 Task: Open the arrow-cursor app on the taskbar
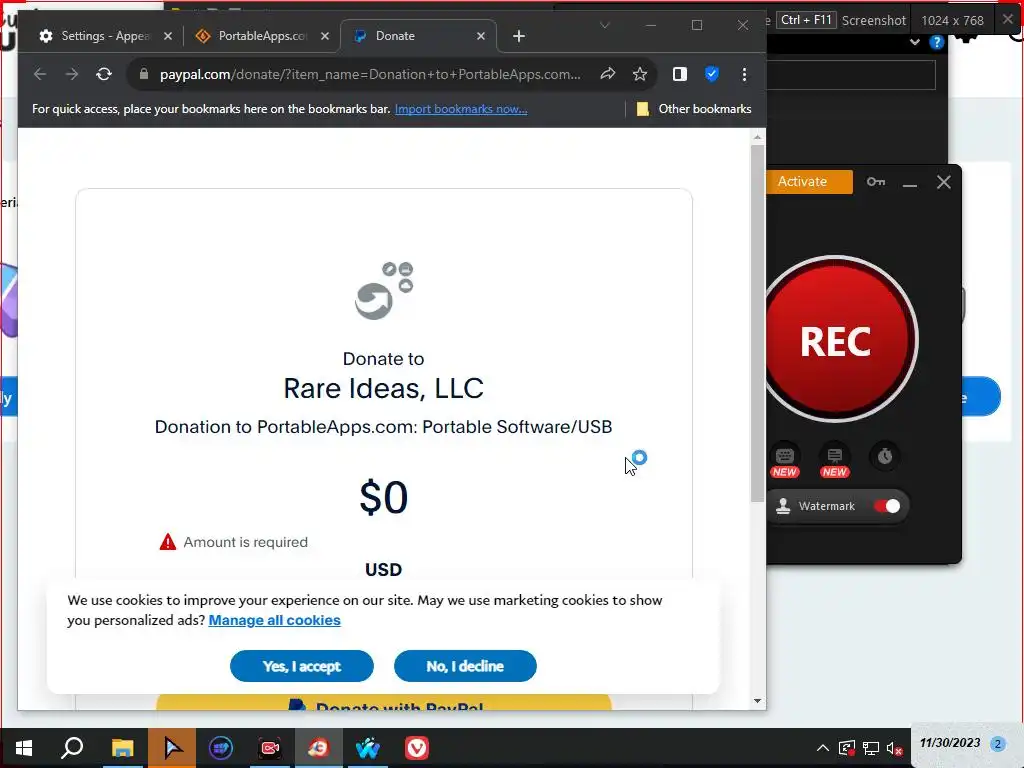tap(172, 748)
